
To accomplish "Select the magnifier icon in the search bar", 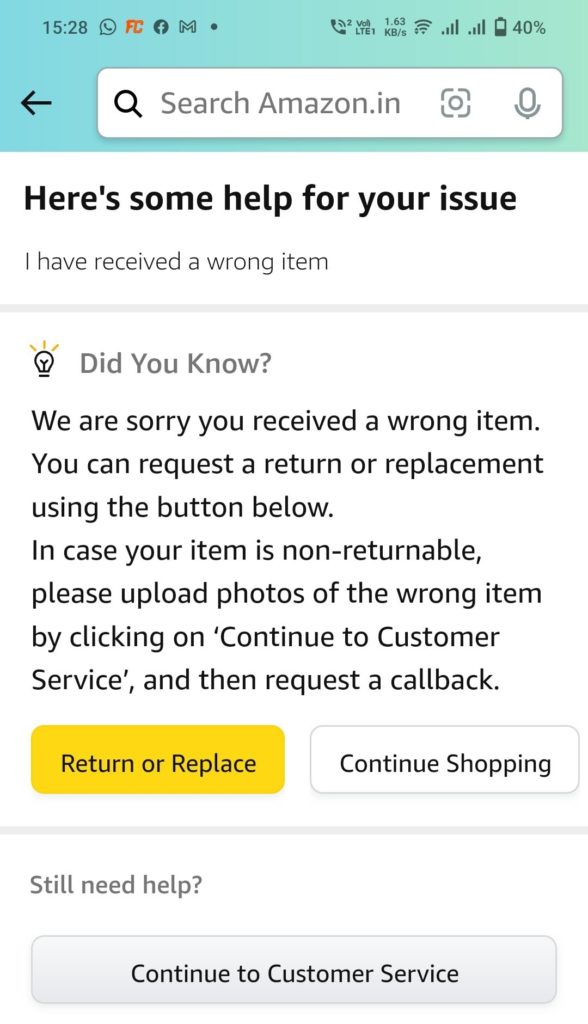I will click(x=128, y=103).
